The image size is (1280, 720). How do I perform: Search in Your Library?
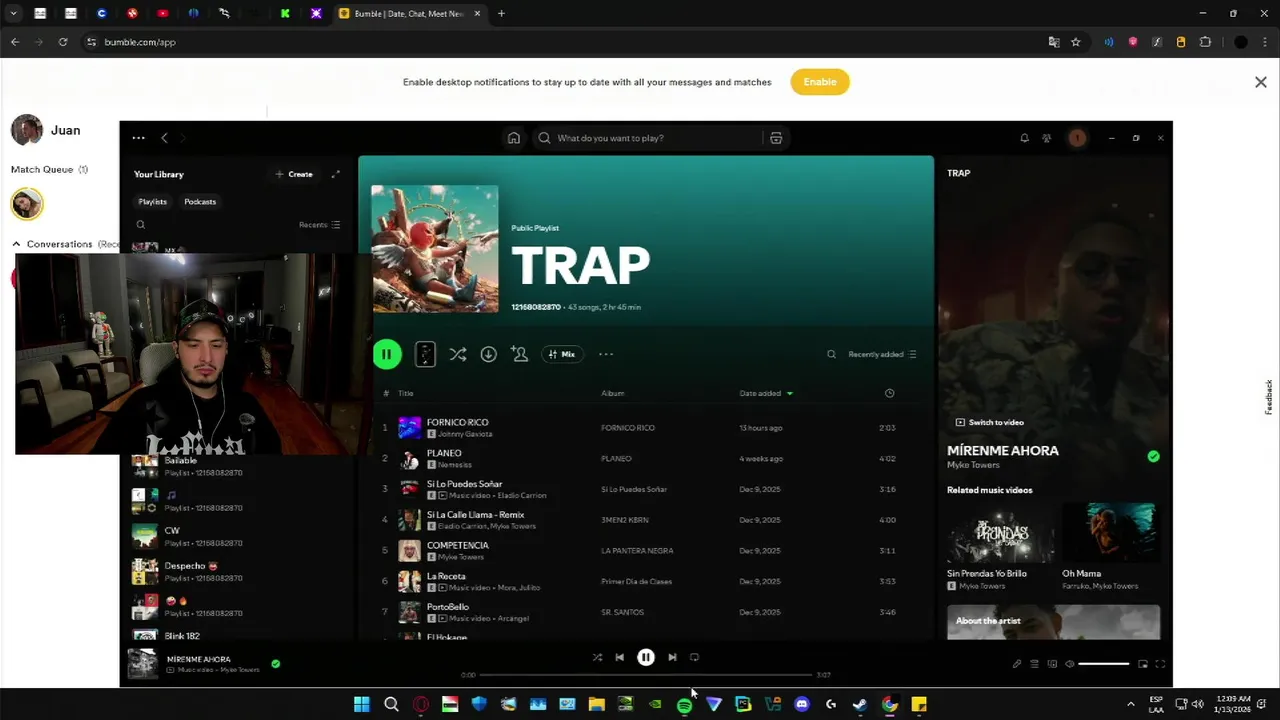click(x=141, y=225)
